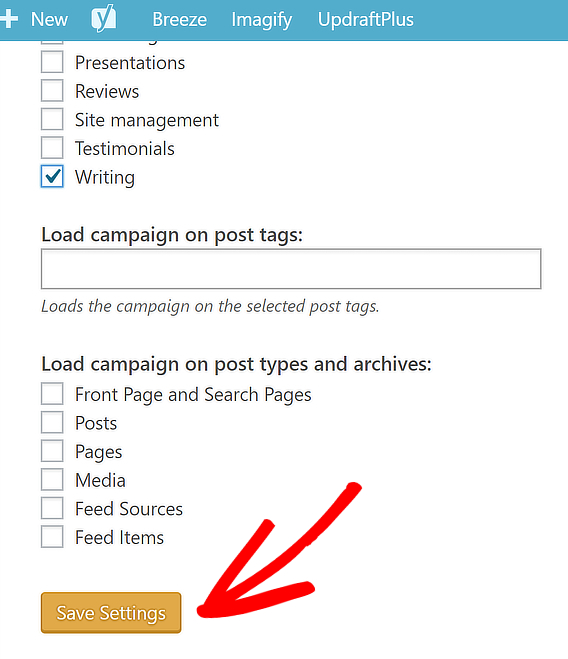Check the Presentations category checkbox

pyautogui.click(x=52, y=62)
